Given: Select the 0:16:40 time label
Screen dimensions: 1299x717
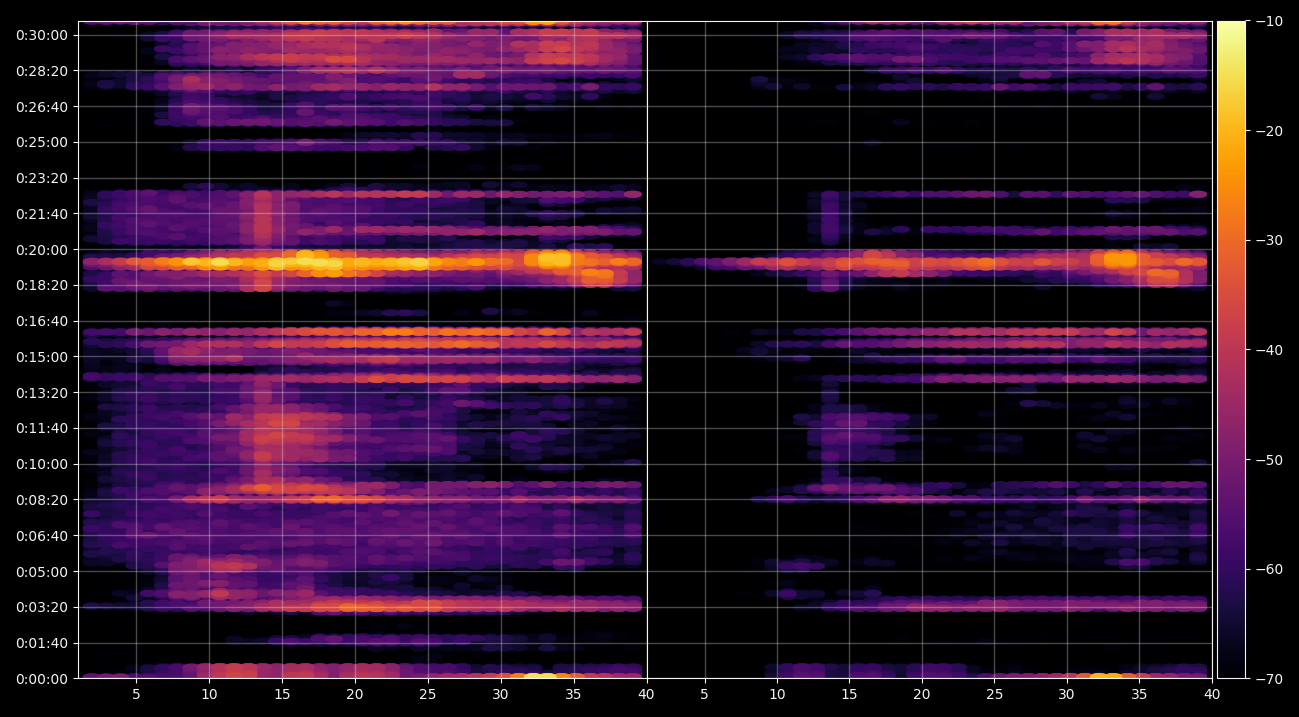Looking at the screenshot, I should pos(41,321).
